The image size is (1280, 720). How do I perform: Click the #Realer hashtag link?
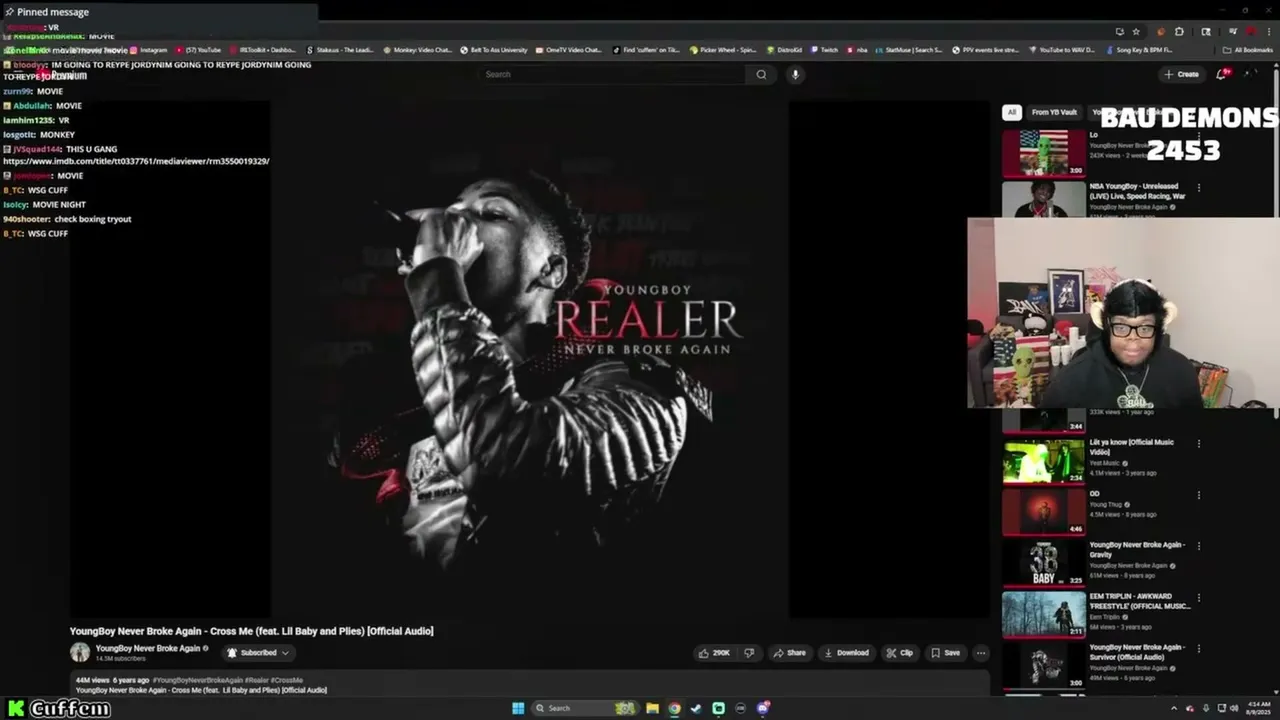point(257,680)
